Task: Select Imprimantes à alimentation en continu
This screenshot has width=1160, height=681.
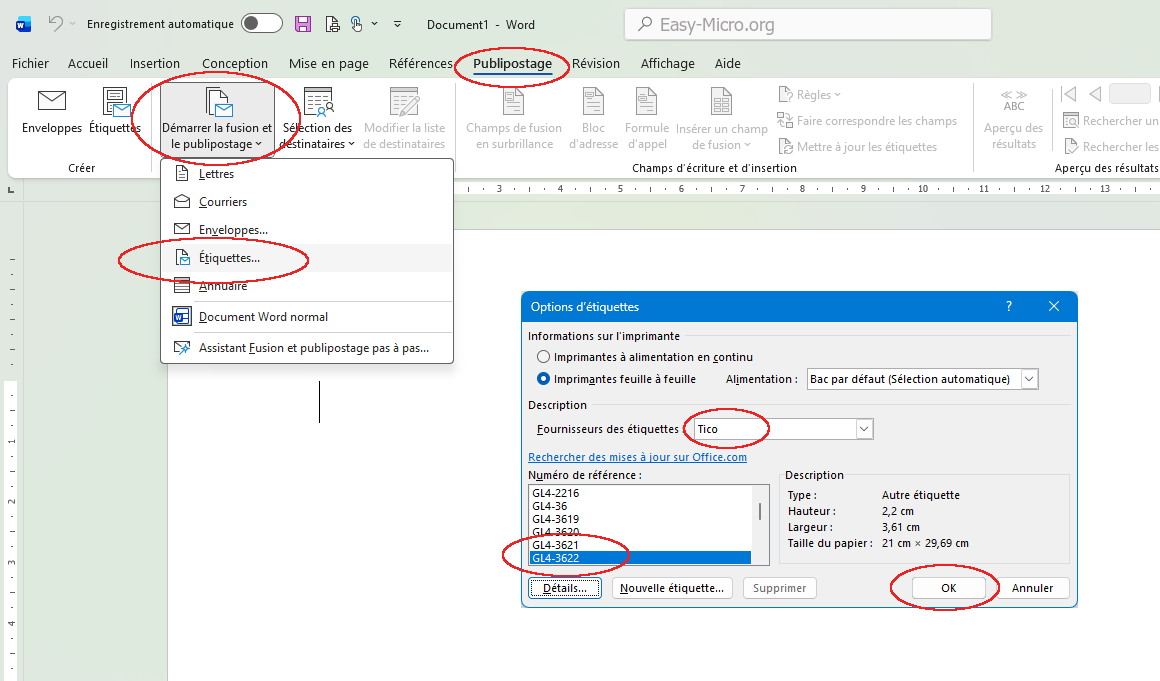Action: tap(544, 357)
